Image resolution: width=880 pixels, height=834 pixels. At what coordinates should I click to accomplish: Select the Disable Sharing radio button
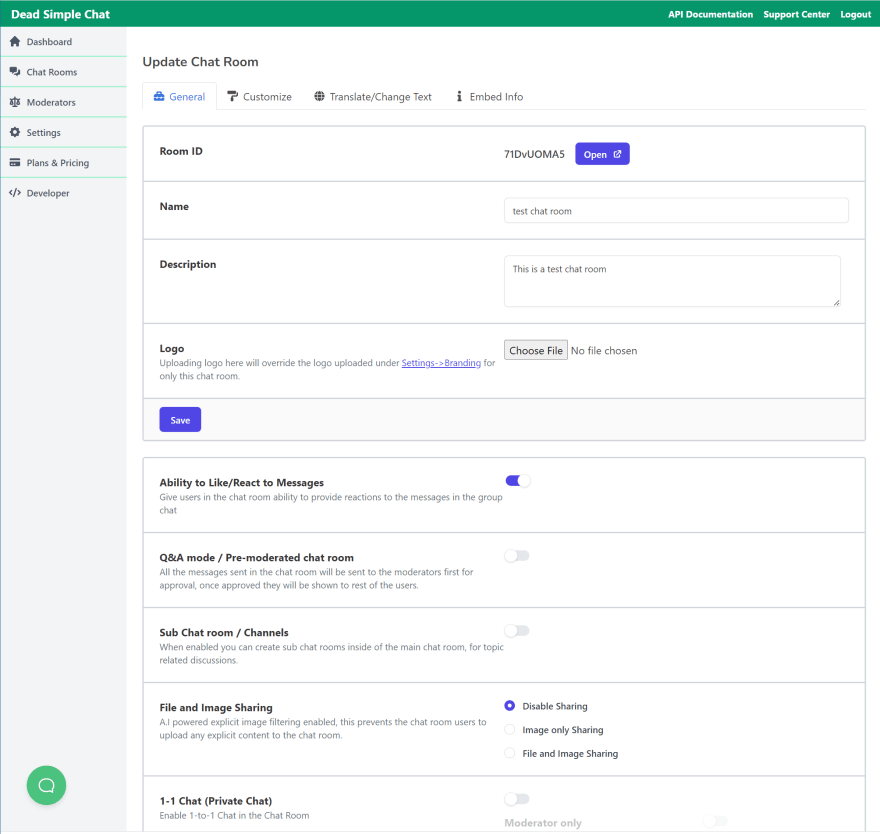click(510, 705)
